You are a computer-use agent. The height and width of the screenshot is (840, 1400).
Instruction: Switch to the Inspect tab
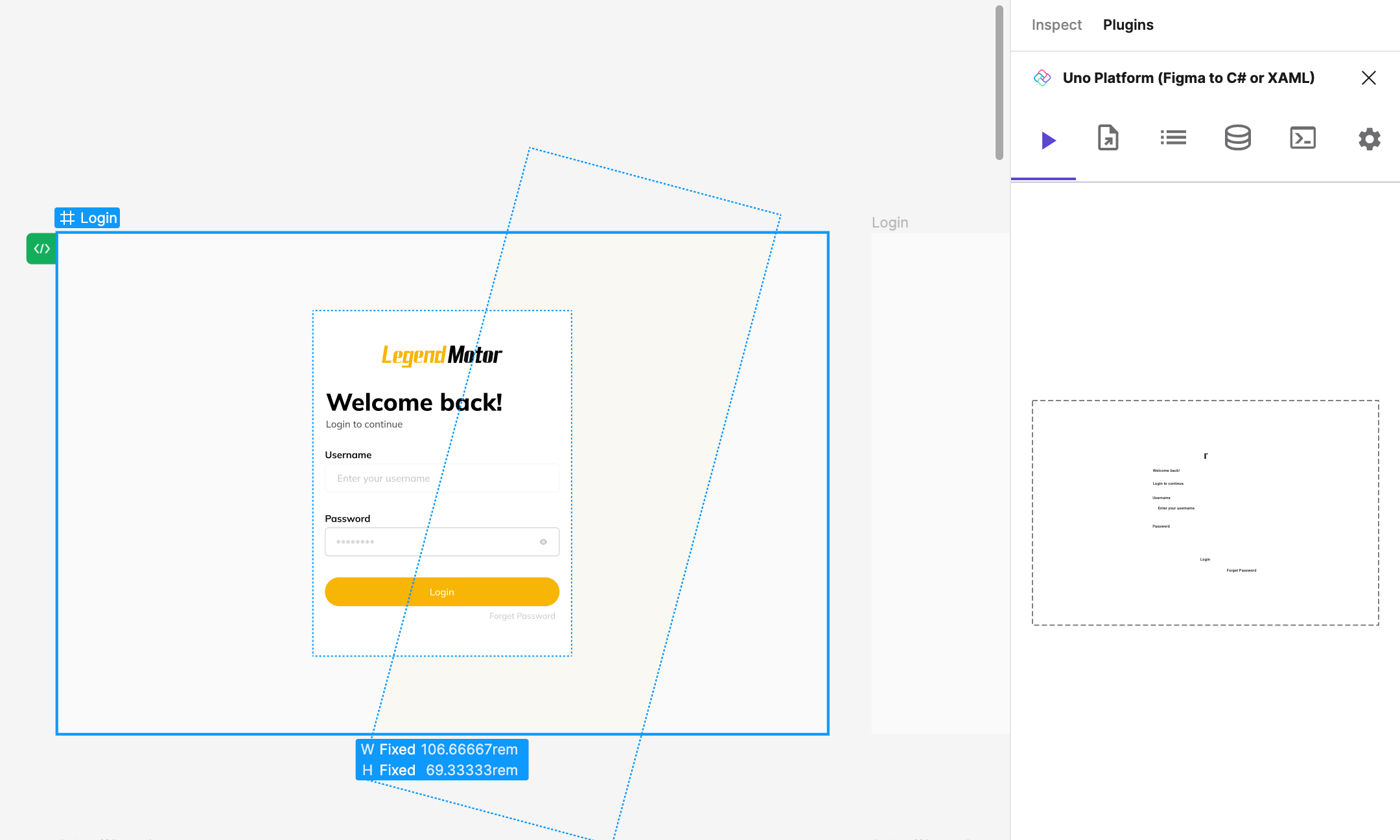coord(1056,25)
